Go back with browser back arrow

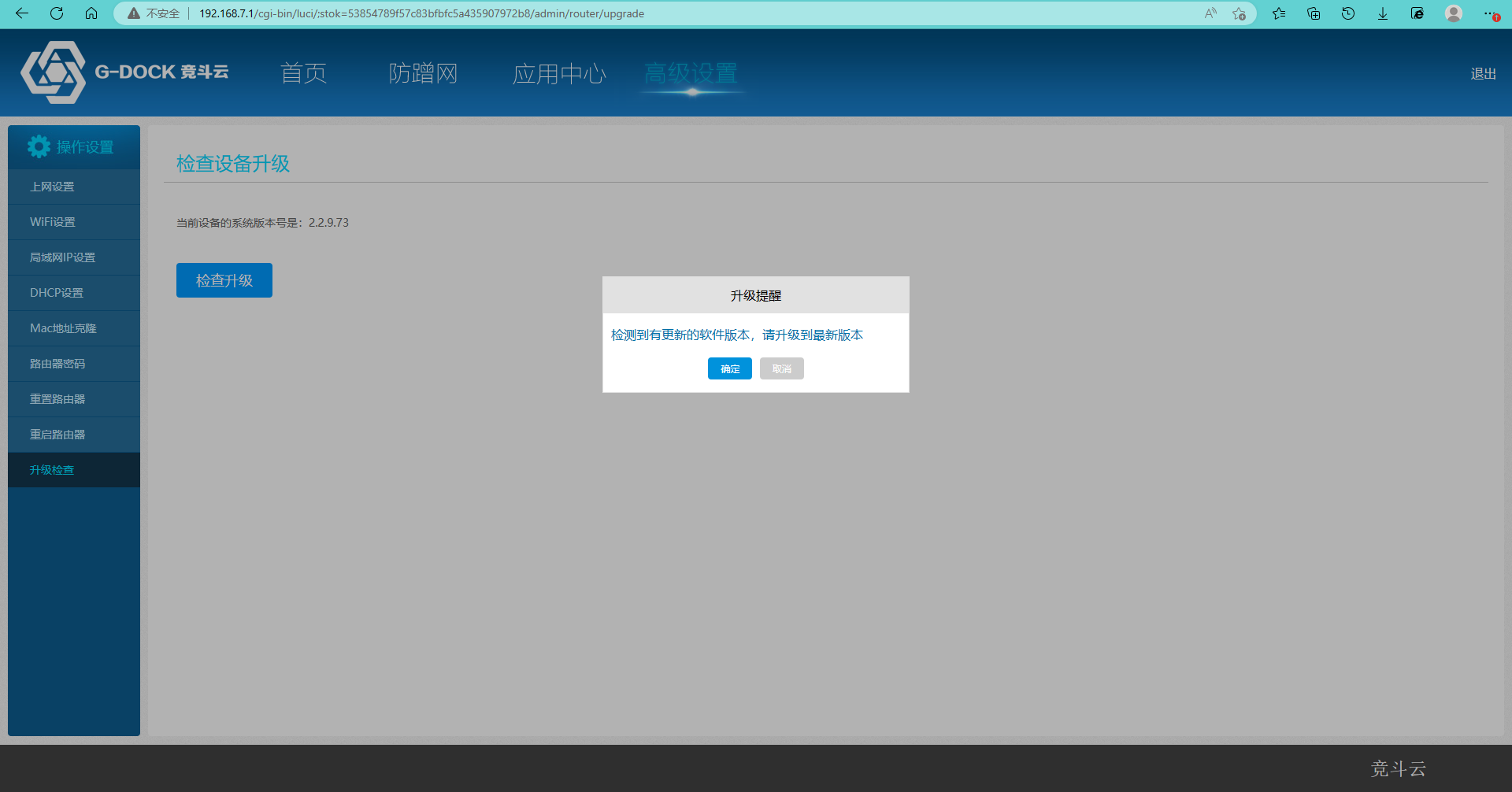[x=22, y=13]
